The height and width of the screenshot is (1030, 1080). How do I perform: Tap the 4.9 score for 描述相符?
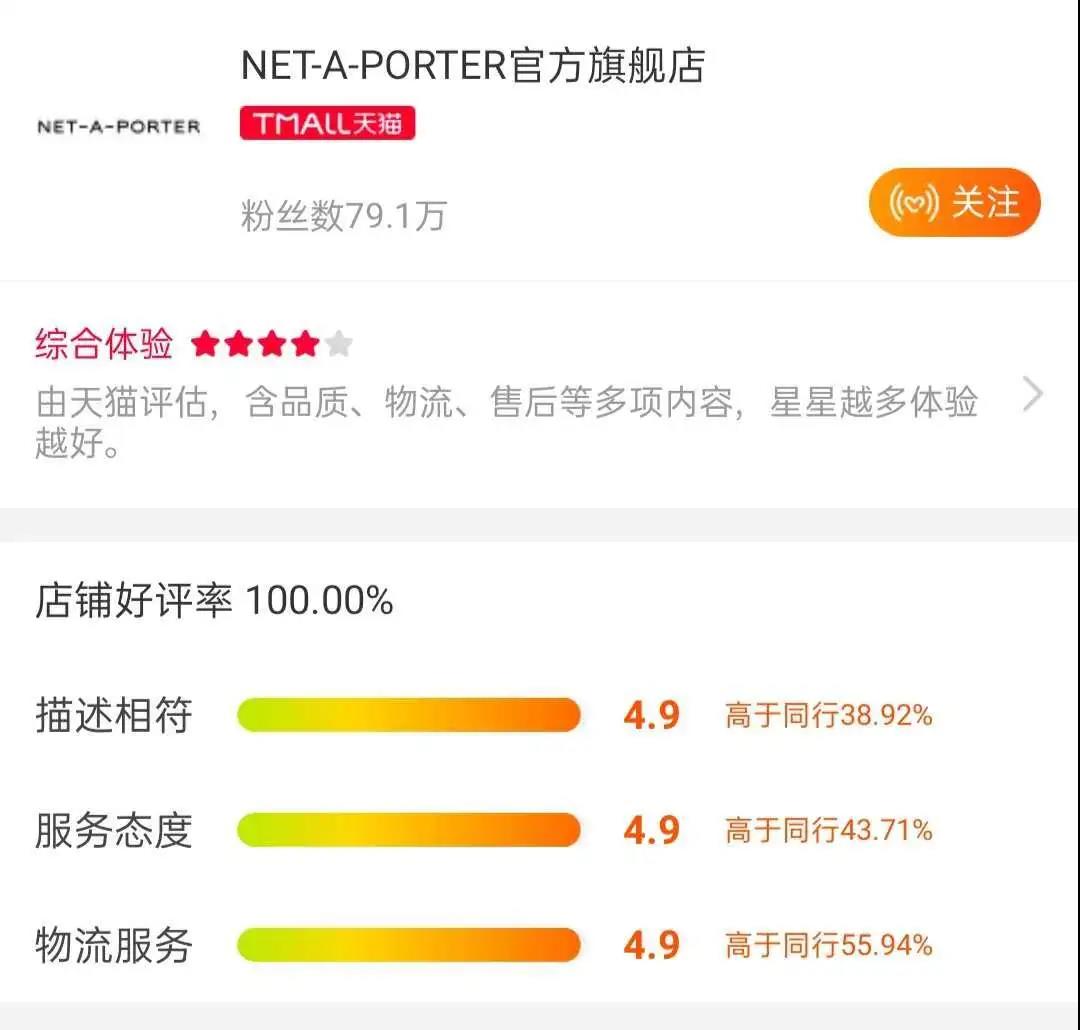coord(652,715)
